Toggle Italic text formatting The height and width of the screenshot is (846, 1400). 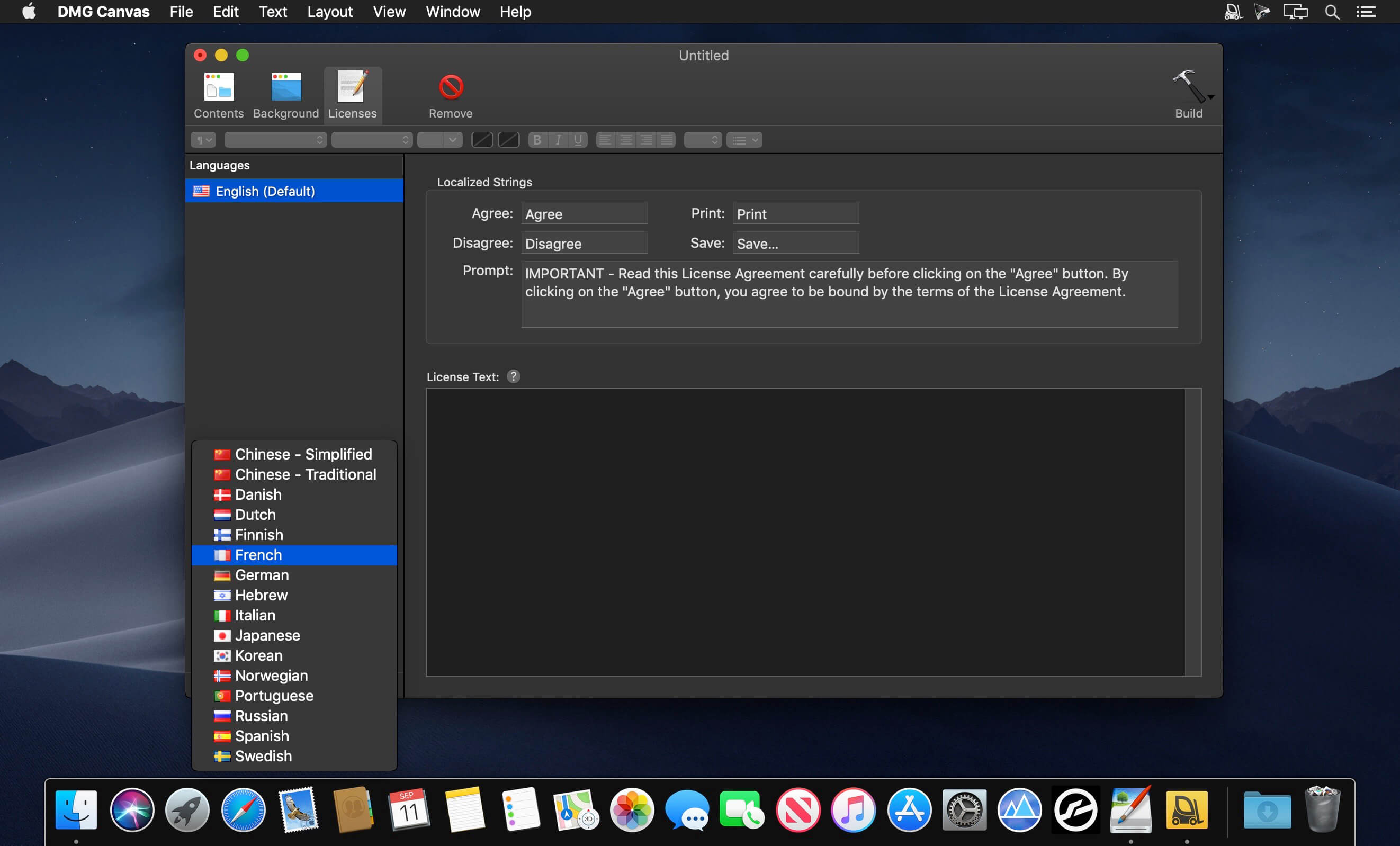558,140
